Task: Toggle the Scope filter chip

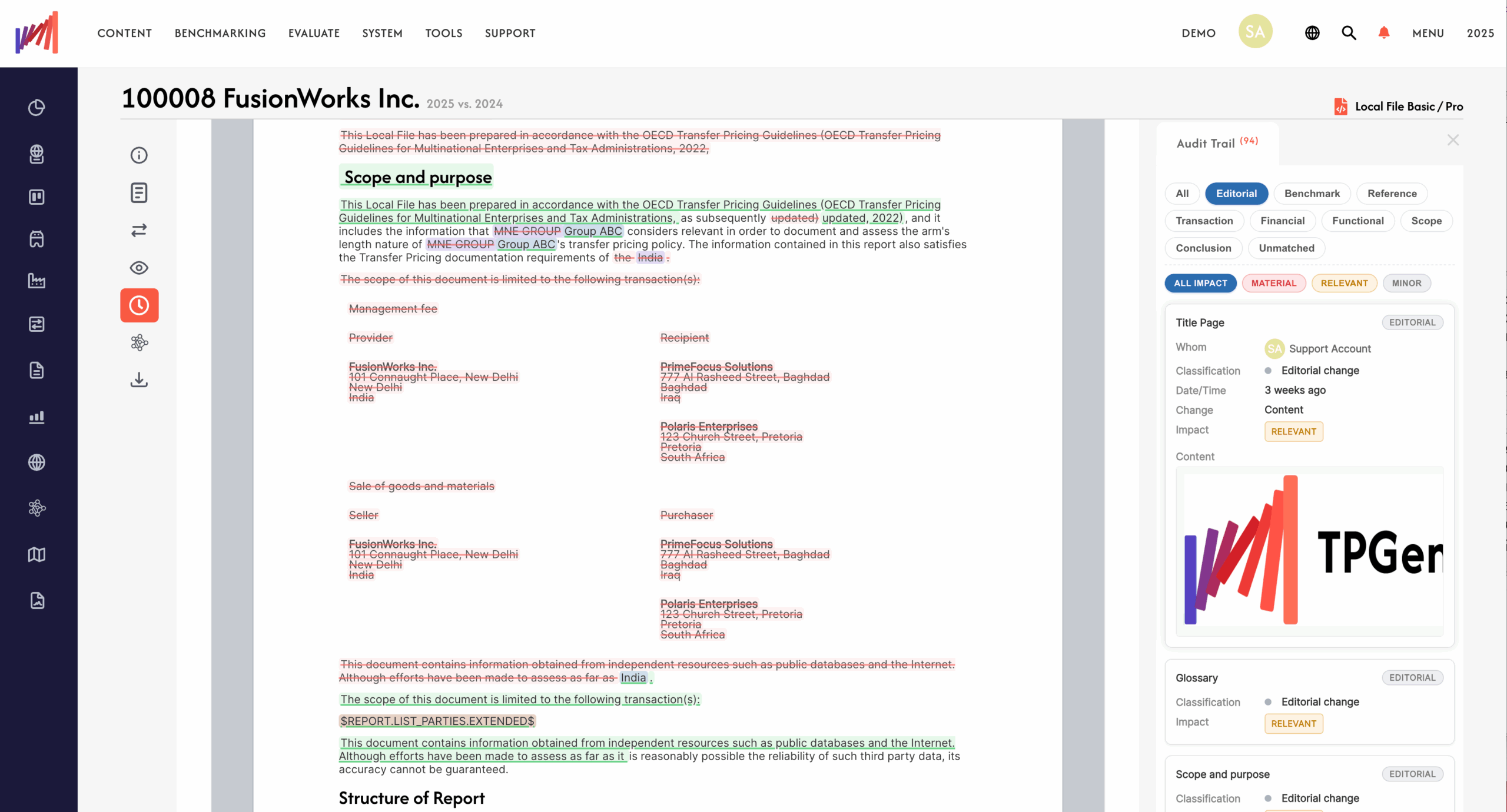Action: coord(1426,221)
